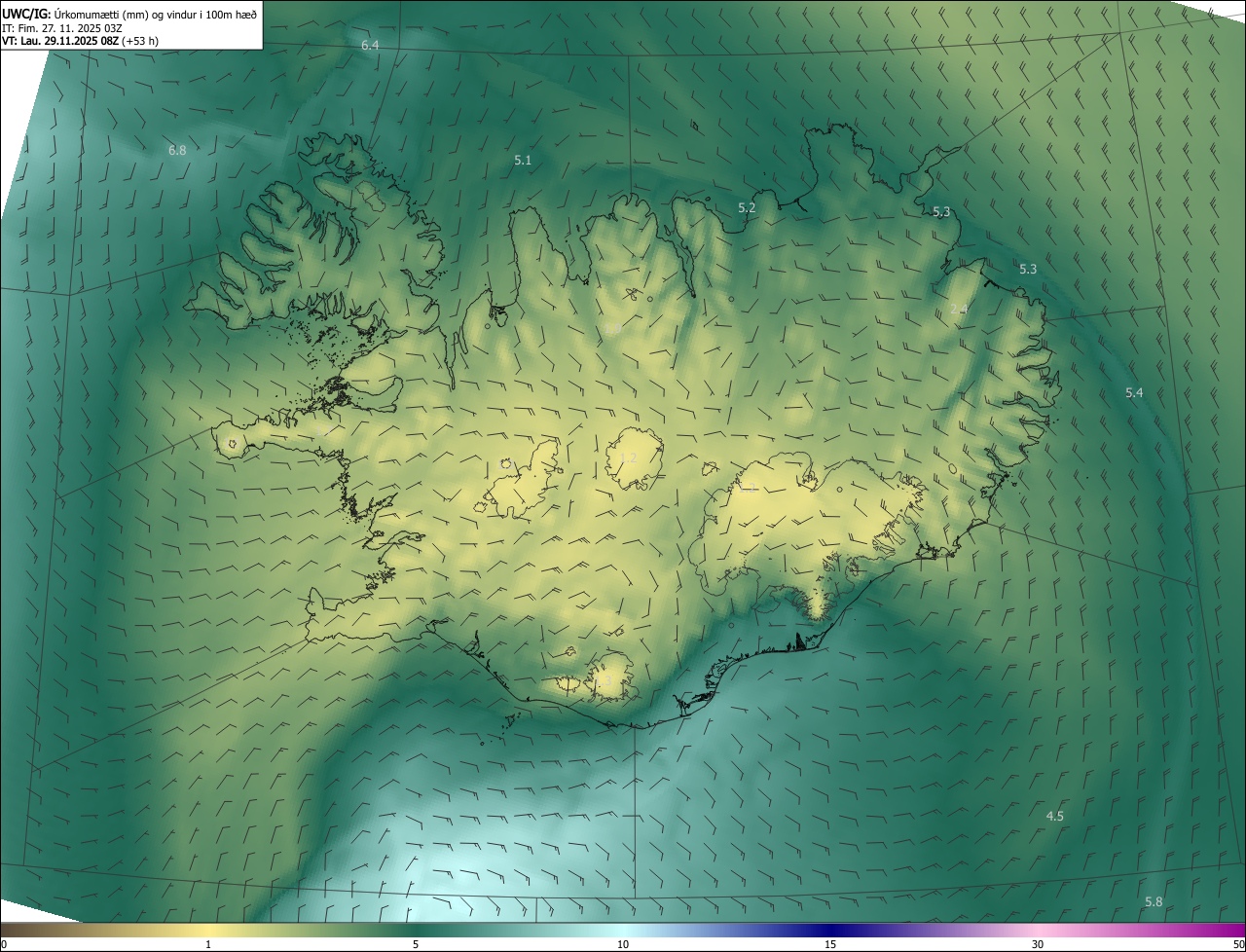The height and width of the screenshot is (952, 1246).
Task: Click the 1.2 label on central glacier
Action: 629,458
